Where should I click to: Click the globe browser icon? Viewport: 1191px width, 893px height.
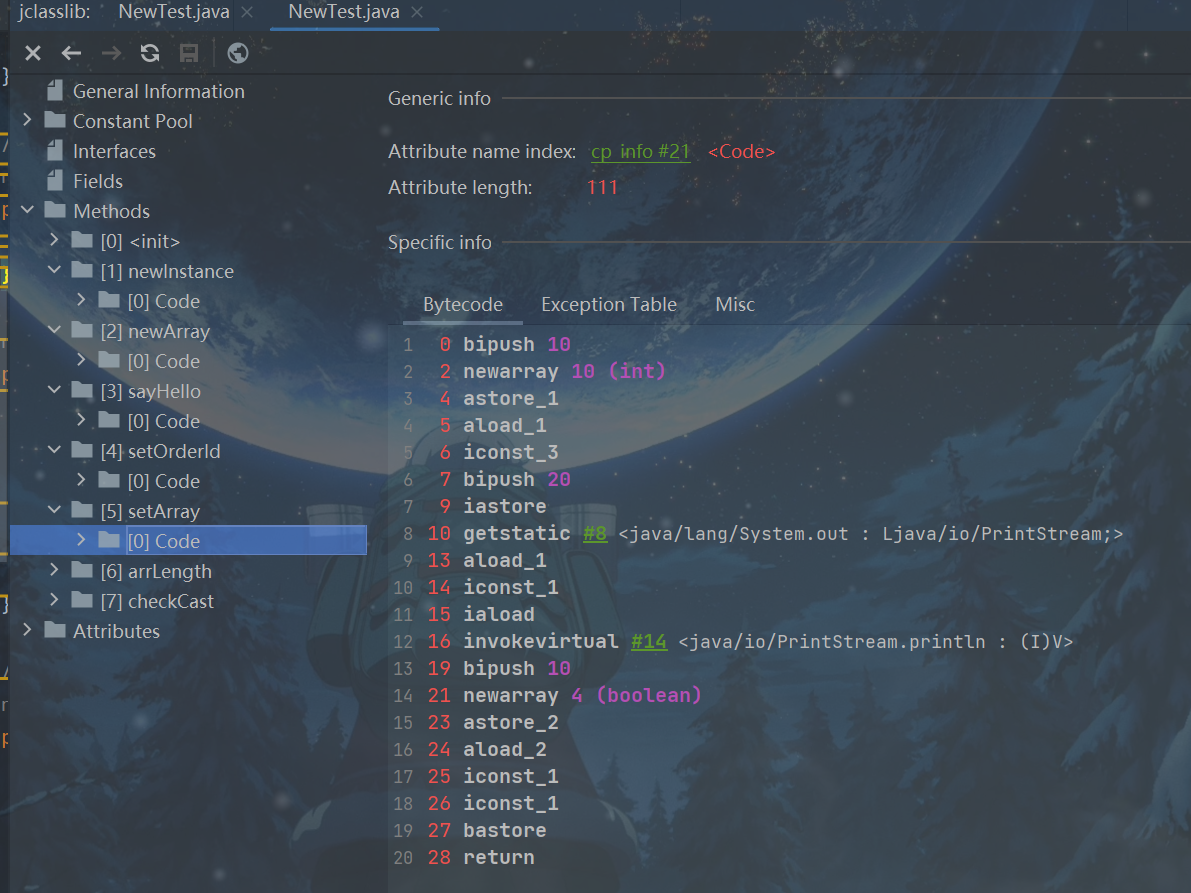click(x=238, y=54)
